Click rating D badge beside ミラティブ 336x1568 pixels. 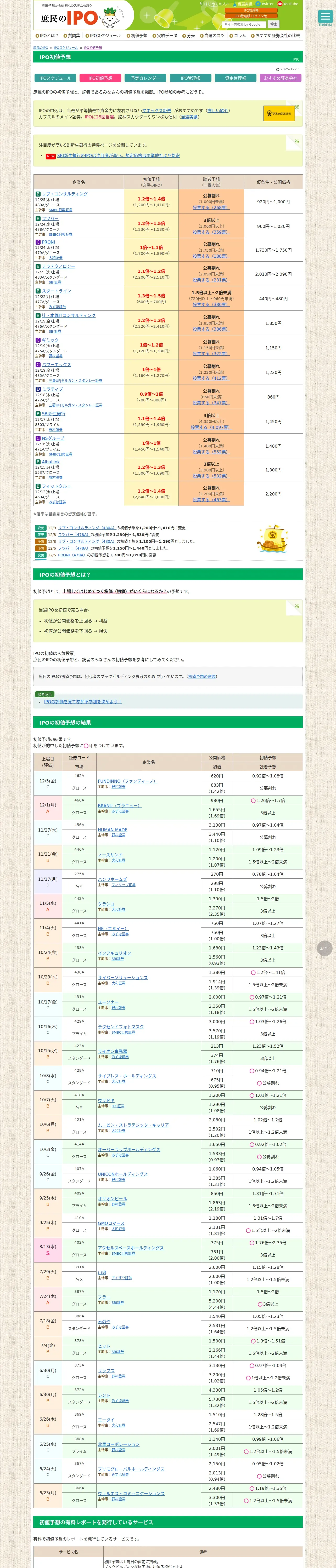coord(38,389)
